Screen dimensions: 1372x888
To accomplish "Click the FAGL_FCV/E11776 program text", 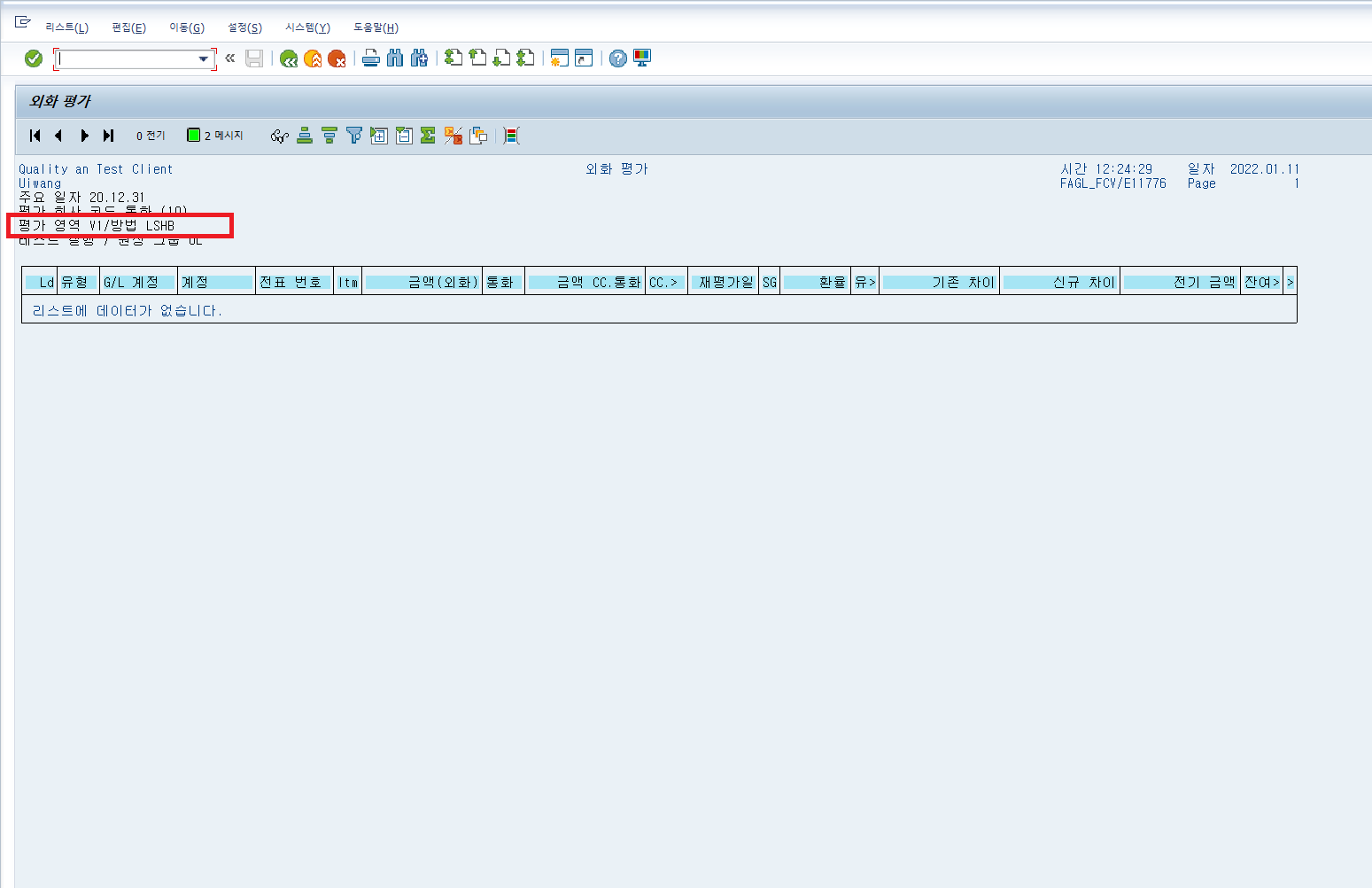I will pyautogui.click(x=1113, y=183).
